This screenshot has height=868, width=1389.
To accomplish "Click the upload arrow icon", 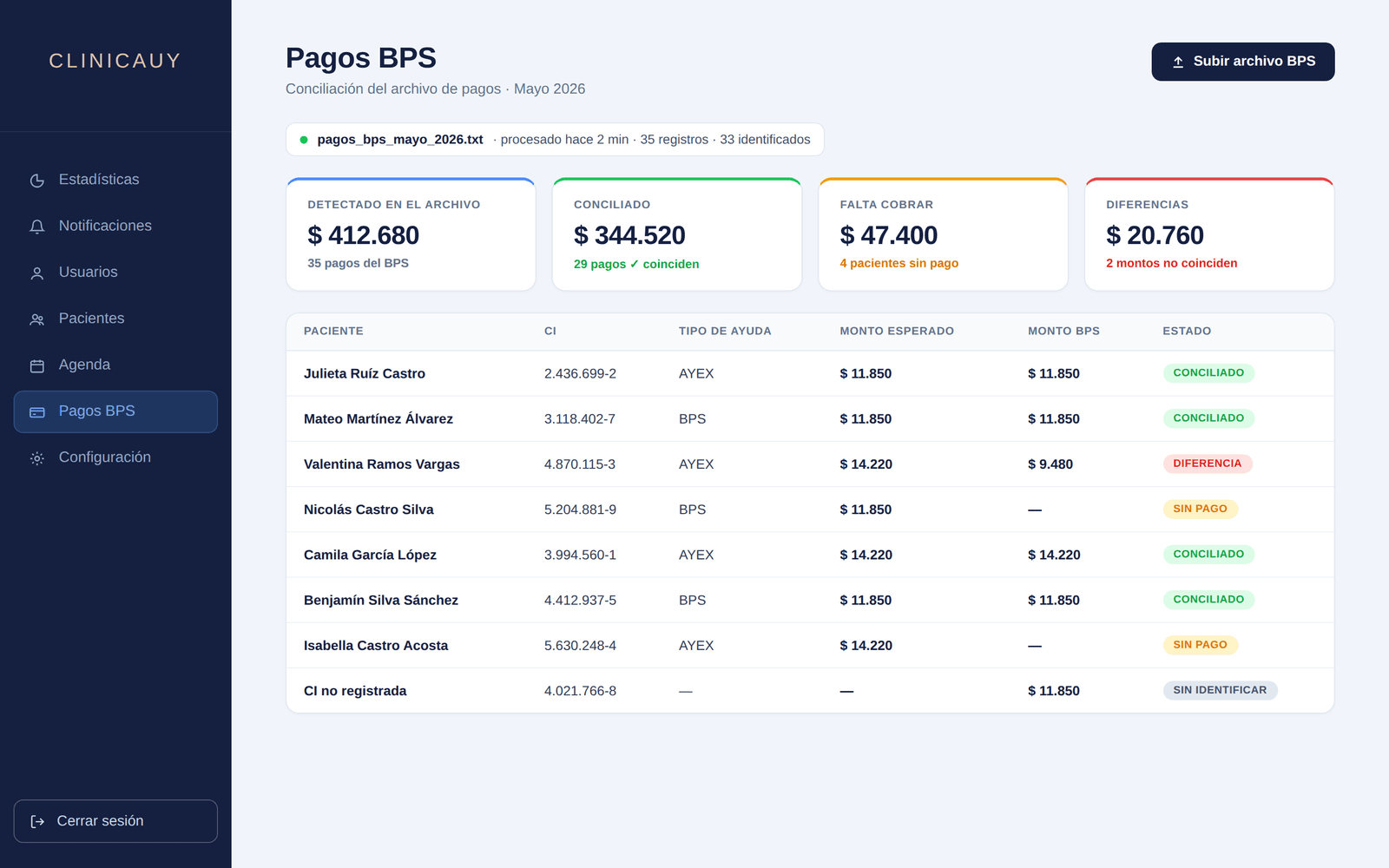I will point(1178,62).
